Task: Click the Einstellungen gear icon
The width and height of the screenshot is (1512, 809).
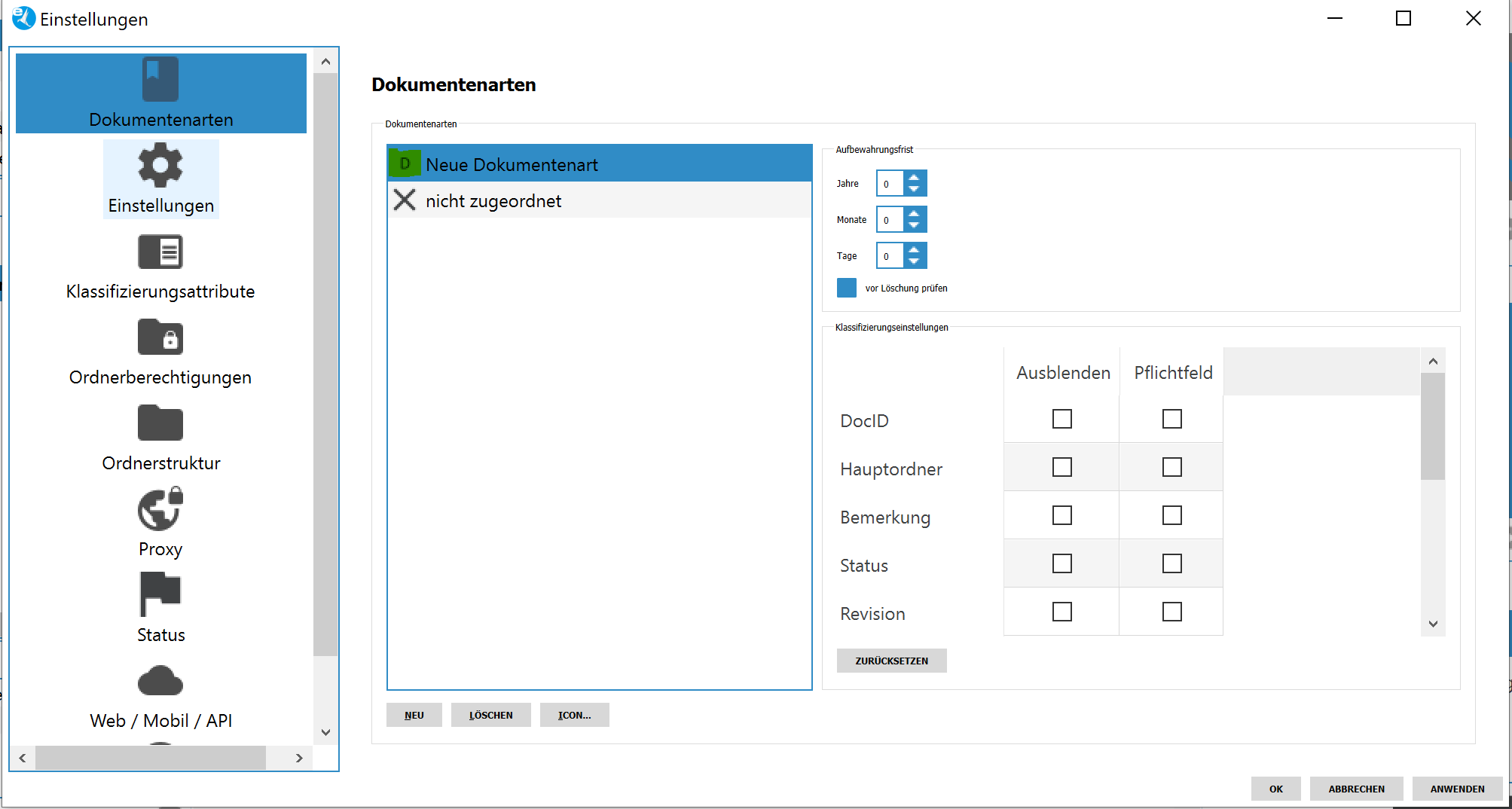Action: click(x=160, y=166)
